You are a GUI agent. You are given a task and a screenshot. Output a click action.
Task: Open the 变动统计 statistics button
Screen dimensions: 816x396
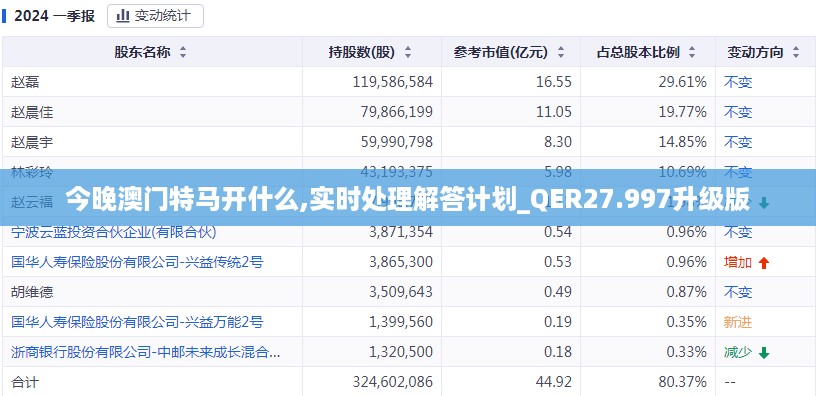[x=155, y=16]
